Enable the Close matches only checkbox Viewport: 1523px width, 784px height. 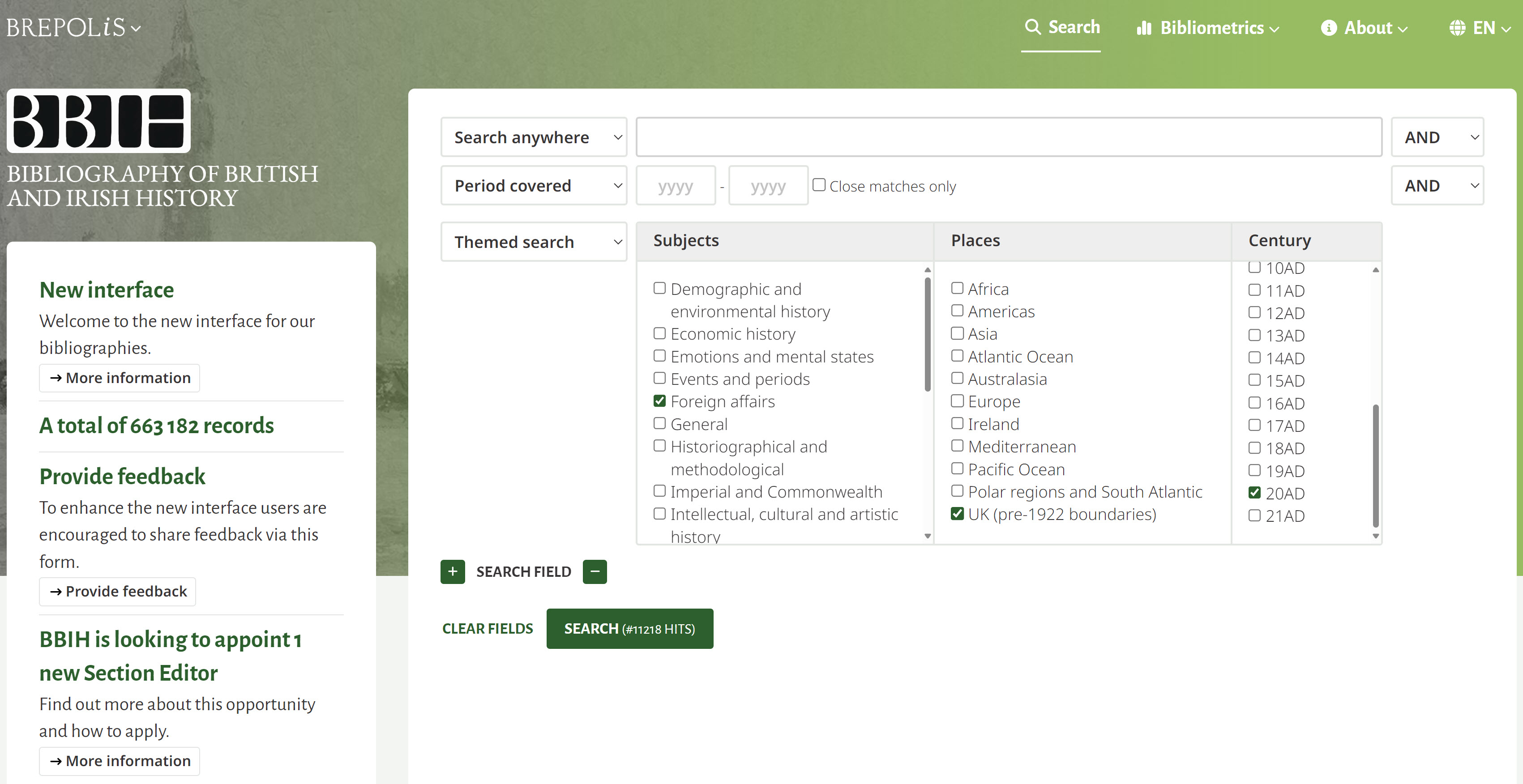click(819, 184)
